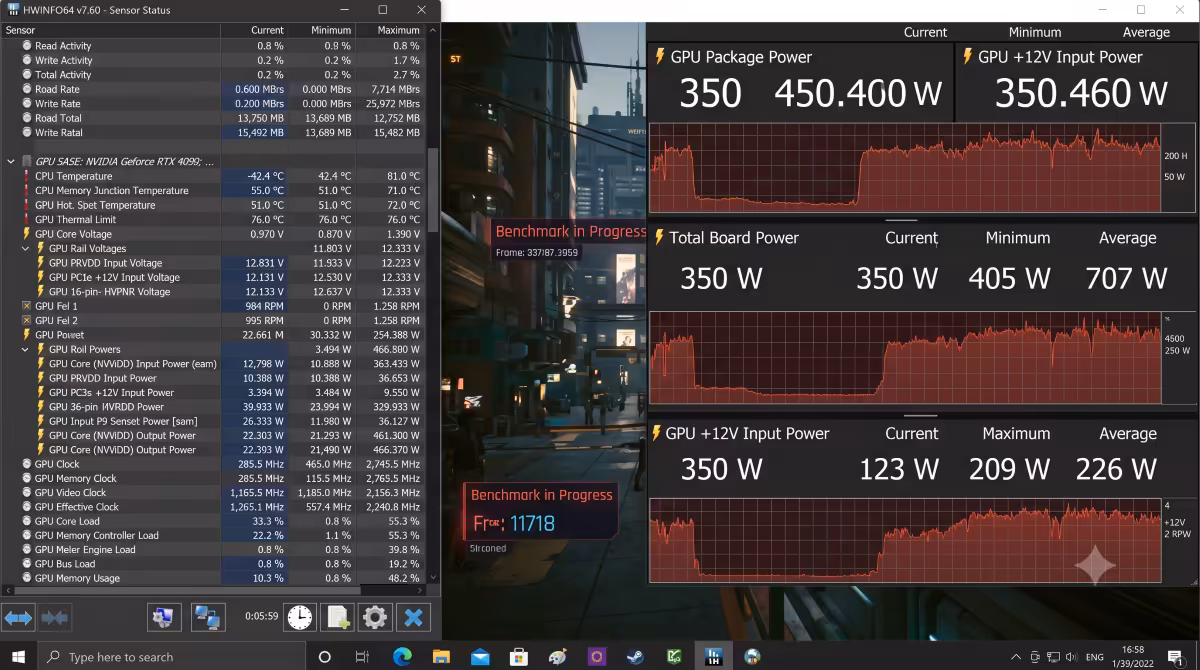Click the Paint palette taskbar icon
This screenshot has width=1200, height=670.
558,657
